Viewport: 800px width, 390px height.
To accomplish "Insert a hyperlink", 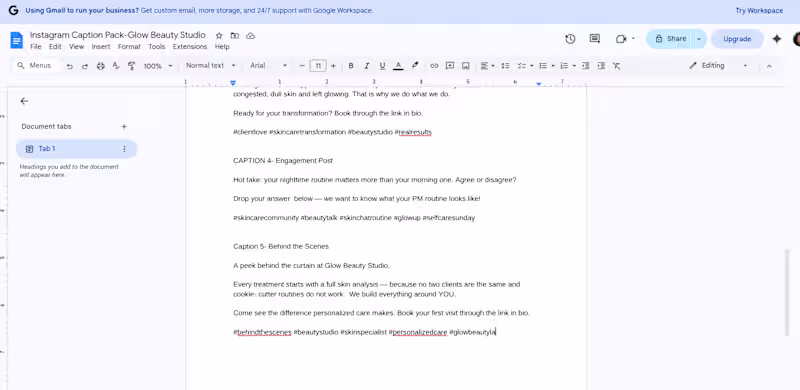I will click(x=434, y=66).
